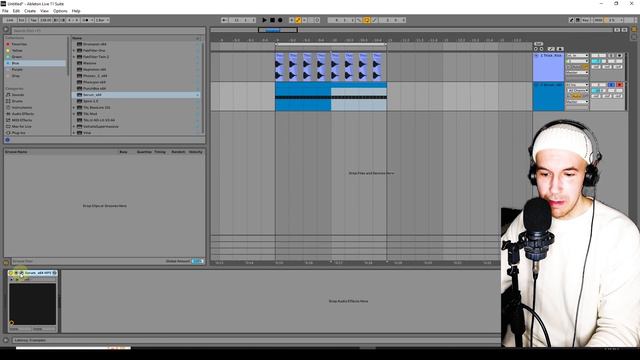Switch views with the yellow view selector icon
Image resolution: width=640 pixels, height=360 pixels.
[x=634, y=29]
